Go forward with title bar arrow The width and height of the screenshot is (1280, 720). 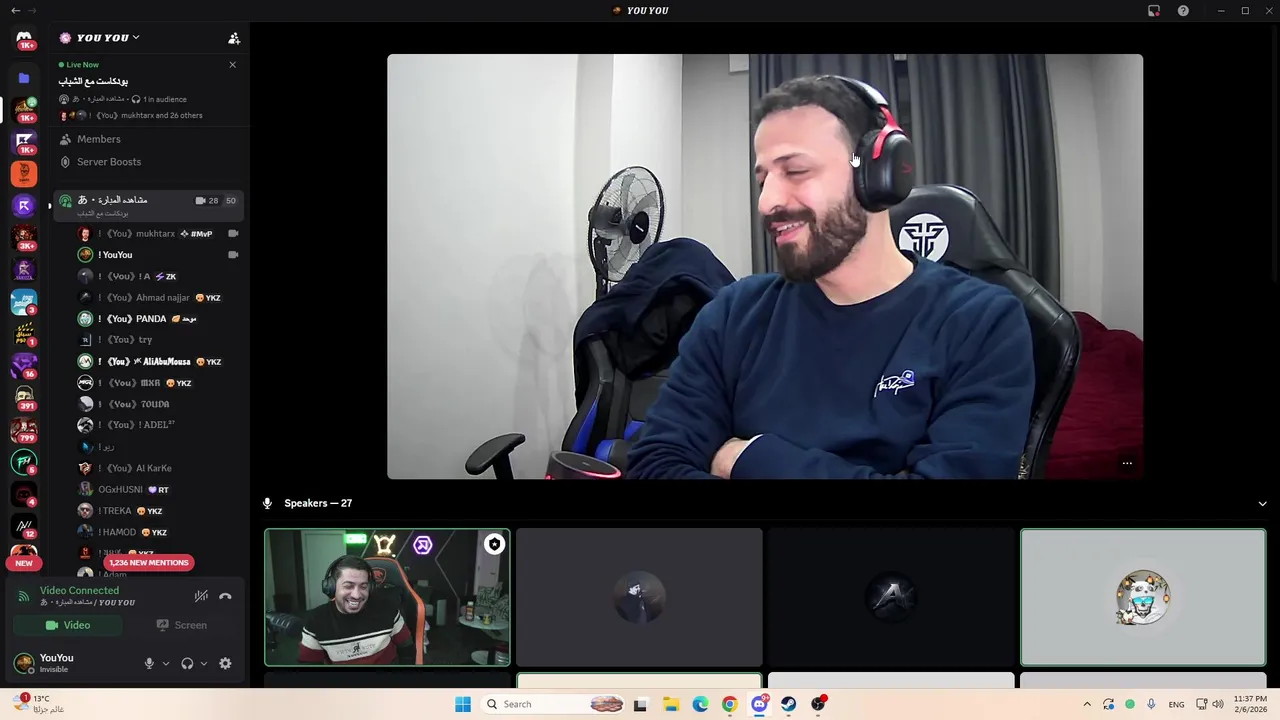33,11
